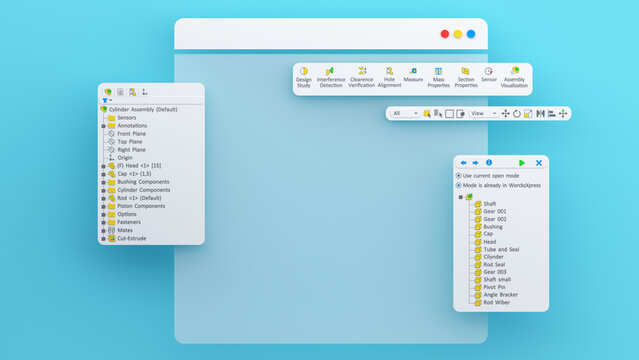Close the panel with blue X
Screen dimensions: 639x360
coord(539,163)
